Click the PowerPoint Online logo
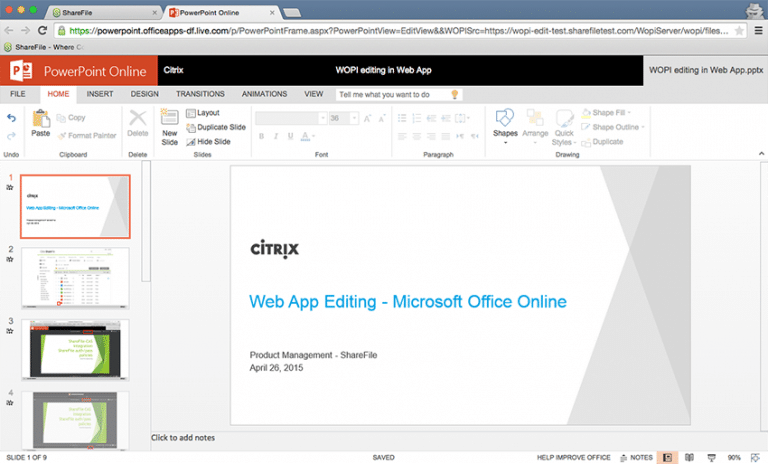This screenshot has width=768, height=464. 79,71
